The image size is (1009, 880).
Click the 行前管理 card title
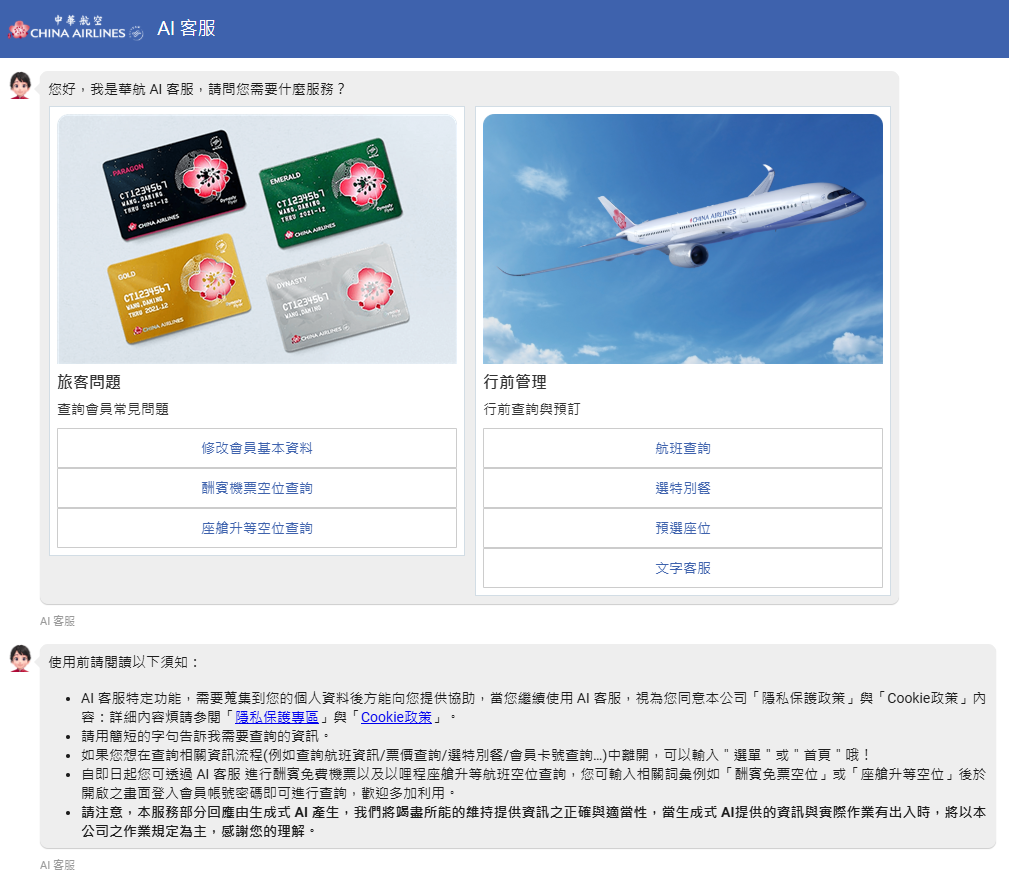[x=515, y=382]
